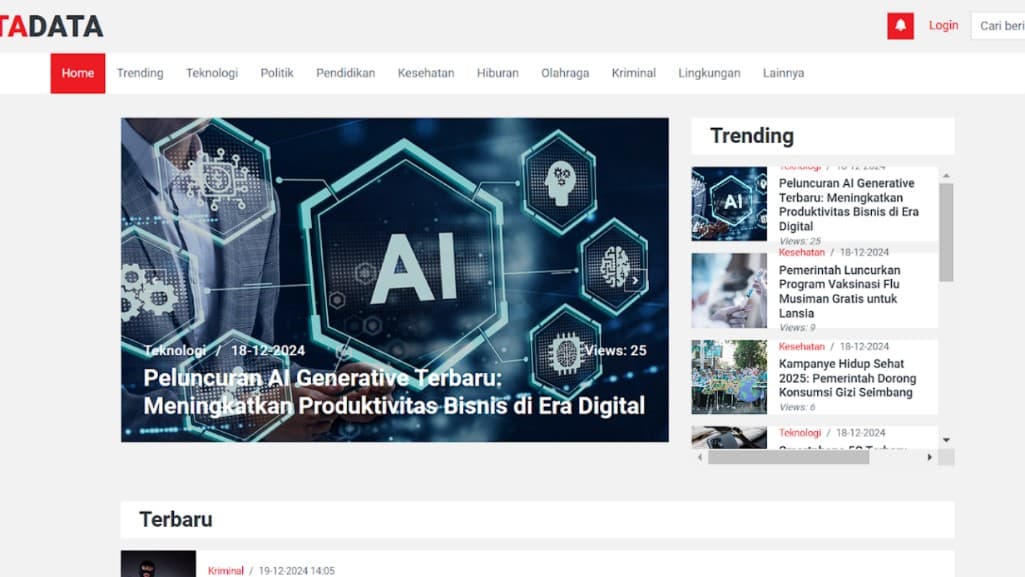The image size is (1025, 577).
Task: Click Kesehatan tag above Vaksinasi Flu article
Action: point(801,252)
